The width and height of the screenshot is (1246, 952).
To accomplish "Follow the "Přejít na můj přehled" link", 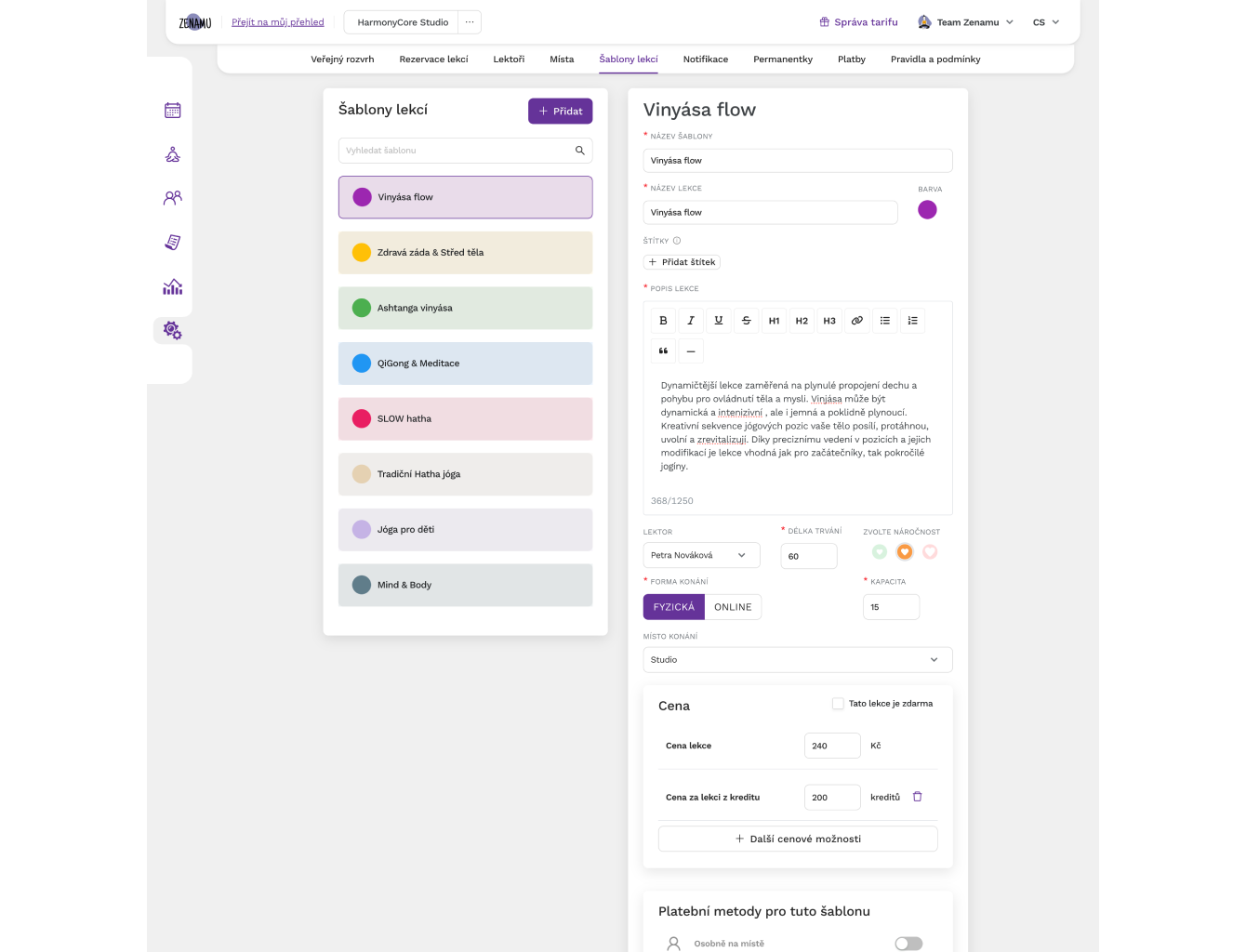I will pyautogui.click(x=278, y=22).
